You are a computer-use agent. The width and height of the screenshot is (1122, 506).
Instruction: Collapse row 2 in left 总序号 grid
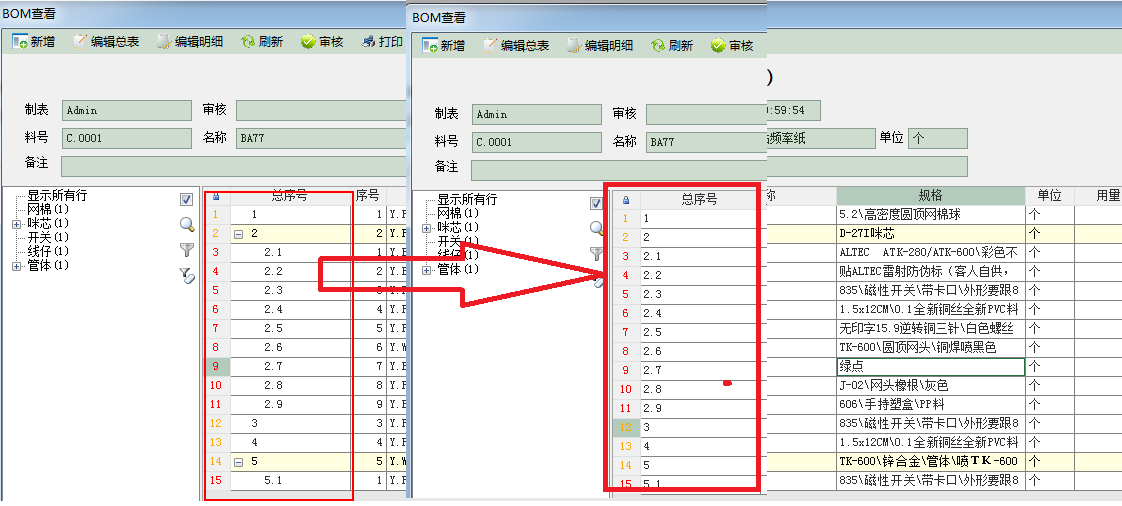pyautogui.click(x=238, y=233)
